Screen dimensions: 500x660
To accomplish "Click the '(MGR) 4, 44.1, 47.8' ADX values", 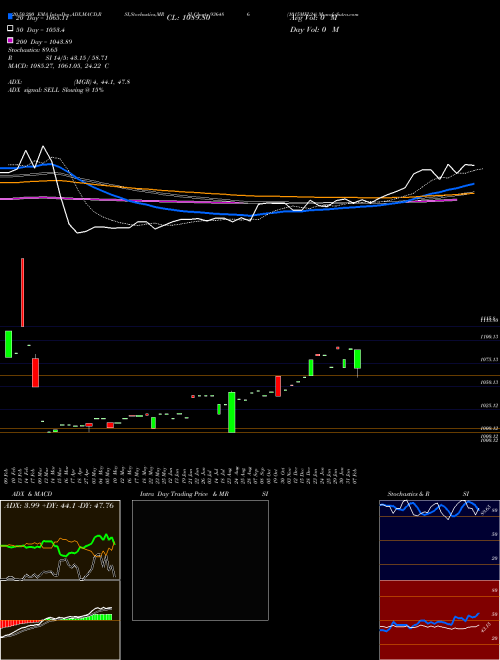I will (x=101, y=82).
